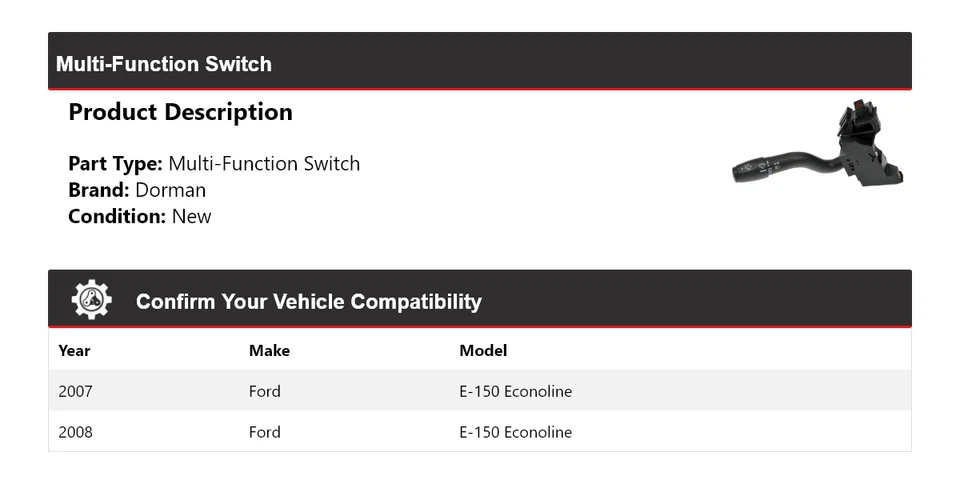Click E-150 Econoline in the 2007 row
960x484 pixels.
[516, 391]
